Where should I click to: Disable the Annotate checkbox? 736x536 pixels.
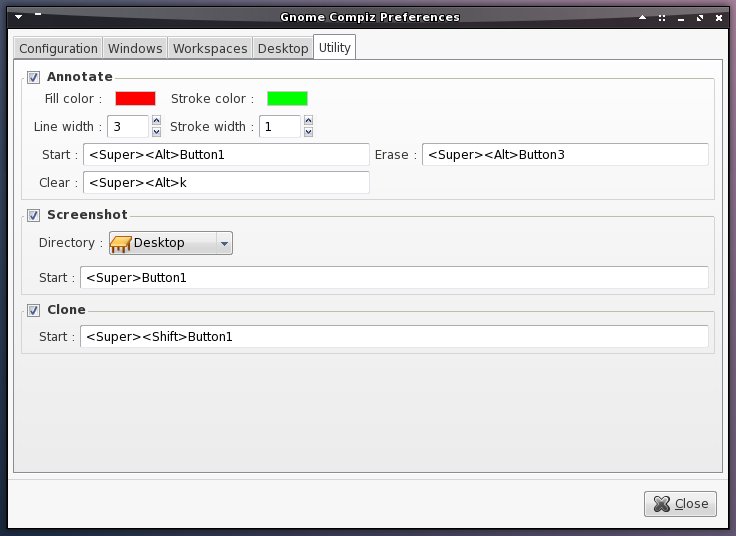point(33,77)
